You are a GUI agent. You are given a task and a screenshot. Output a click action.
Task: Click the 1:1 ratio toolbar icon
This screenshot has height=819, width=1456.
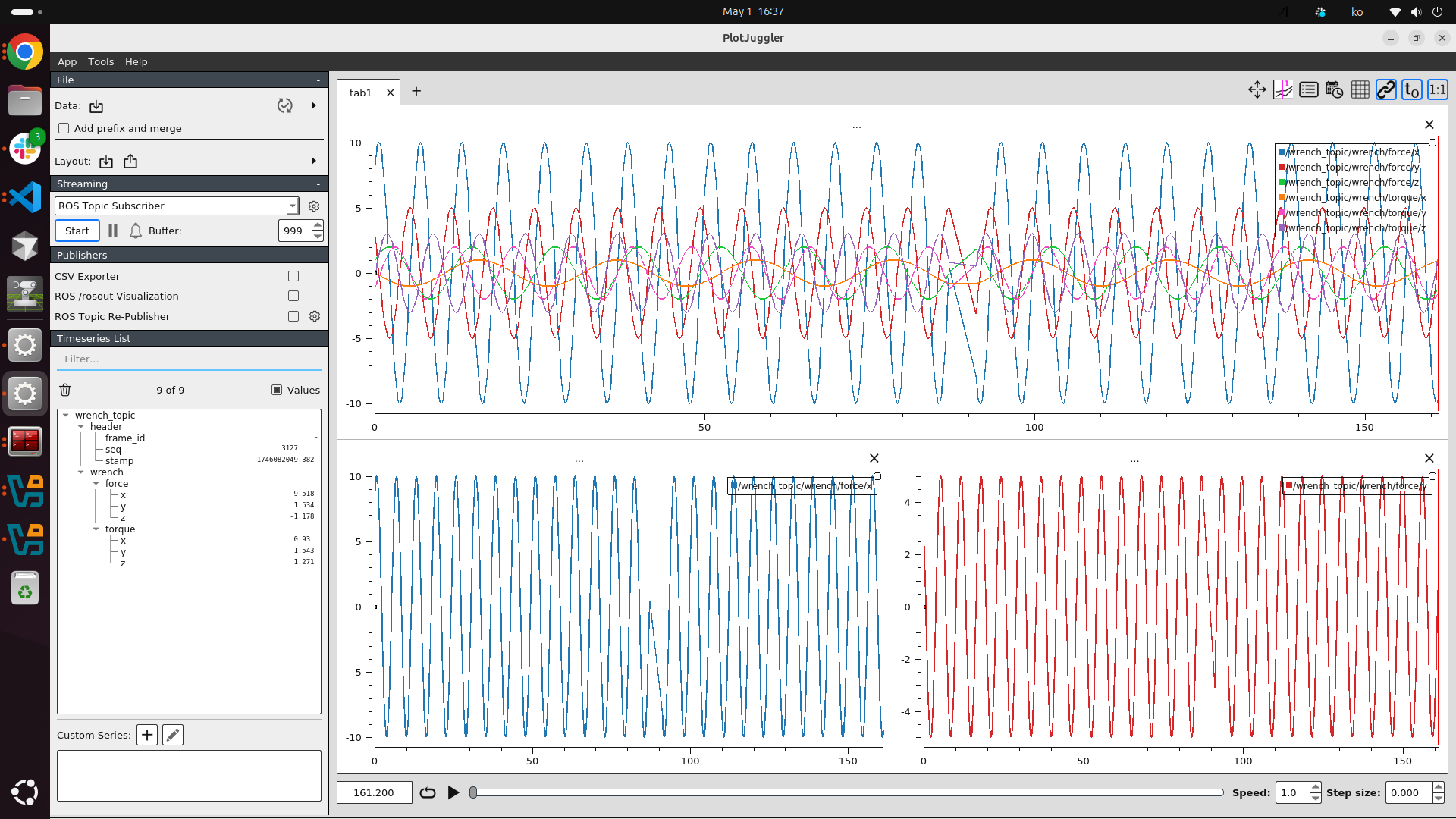[1437, 90]
